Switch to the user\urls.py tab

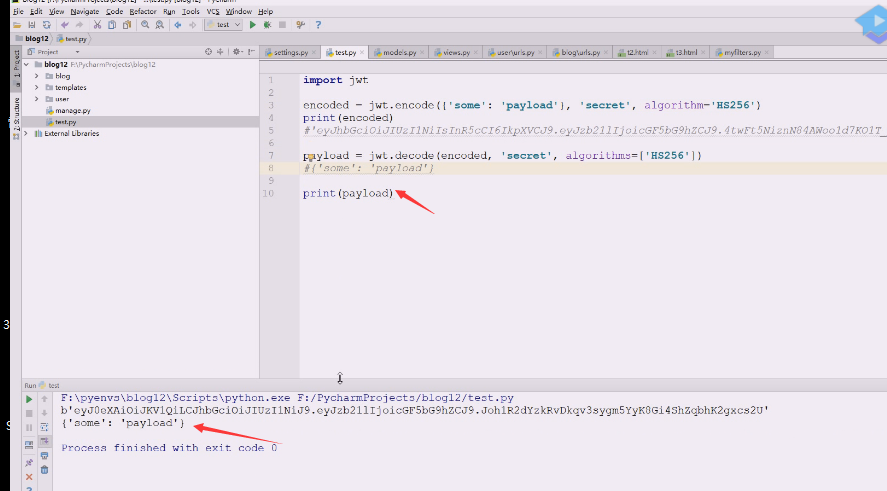pos(515,53)
